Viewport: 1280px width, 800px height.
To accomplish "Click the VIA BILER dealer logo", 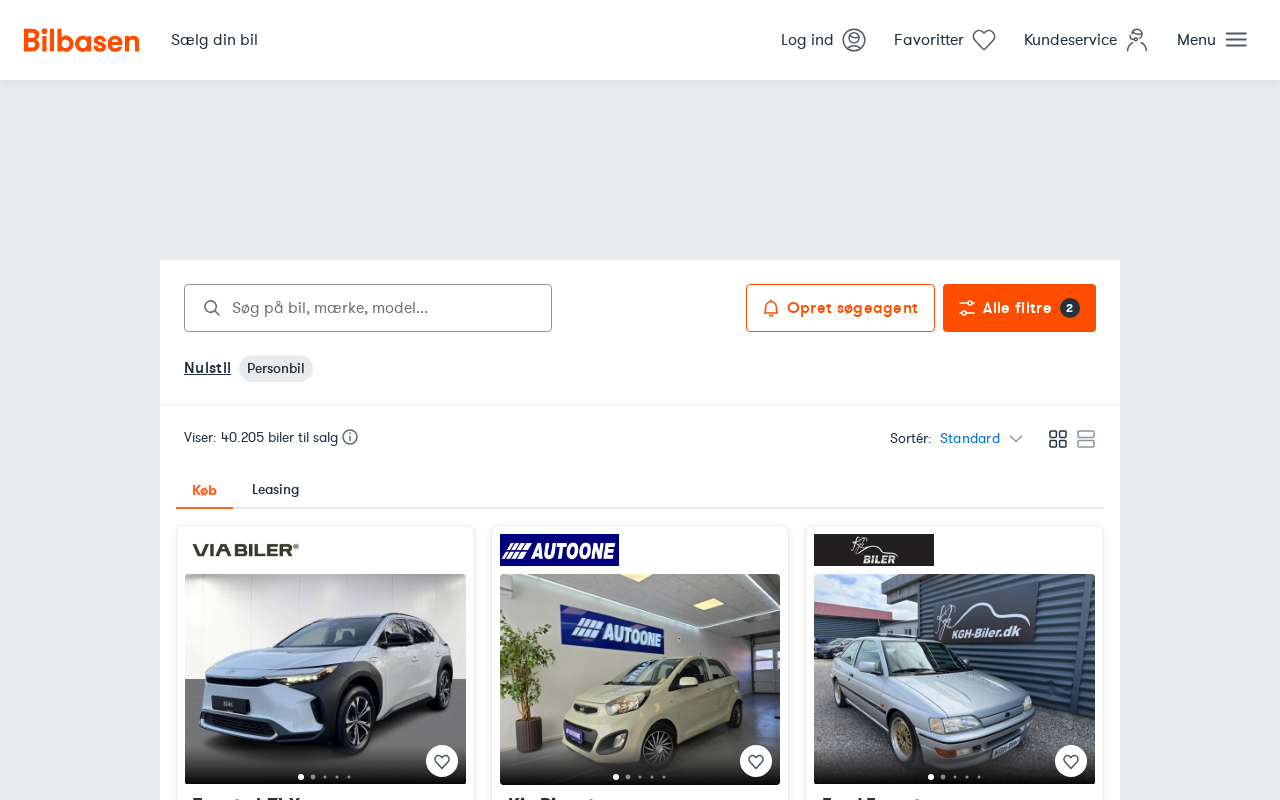I will tap(246, 550).
